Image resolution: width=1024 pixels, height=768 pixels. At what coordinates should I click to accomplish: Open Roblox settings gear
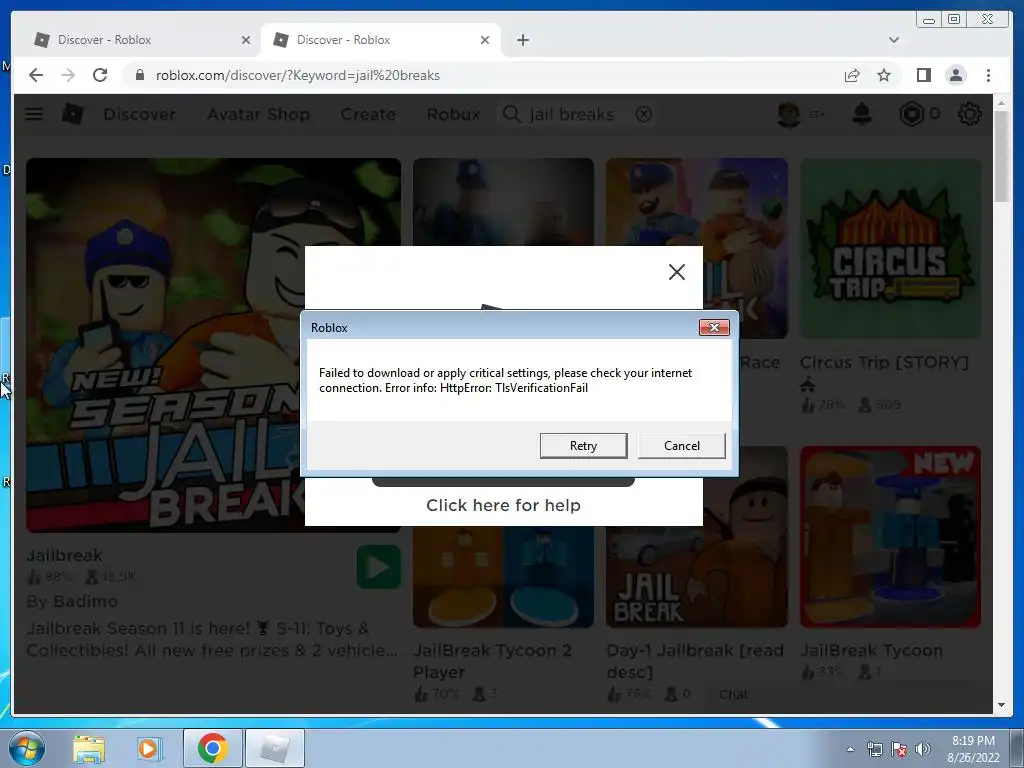(969, 114)
